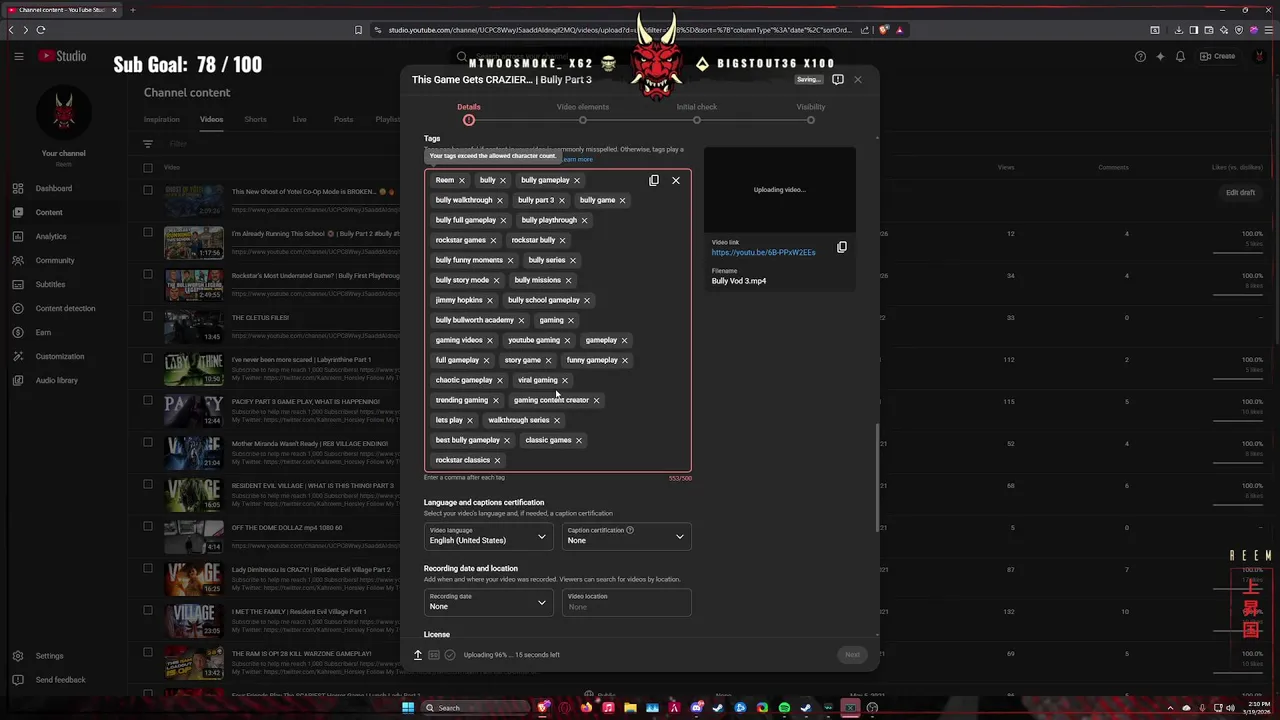Viewport: 1280px width, 720px height.
Task: Open the Caption certification dropdown
Action: click(x=626, y=536)
